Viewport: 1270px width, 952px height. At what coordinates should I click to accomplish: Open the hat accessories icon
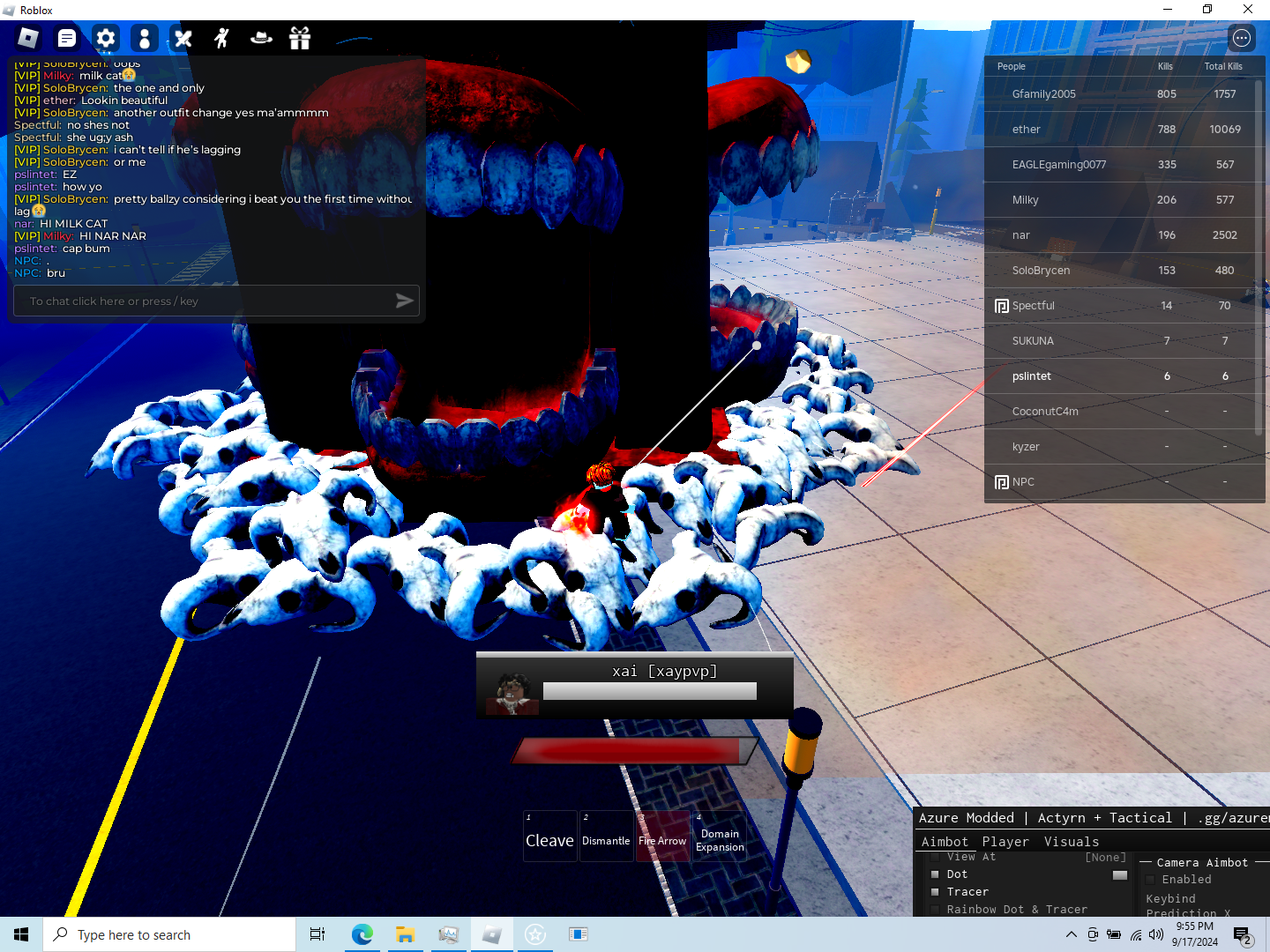coord(261,38)
